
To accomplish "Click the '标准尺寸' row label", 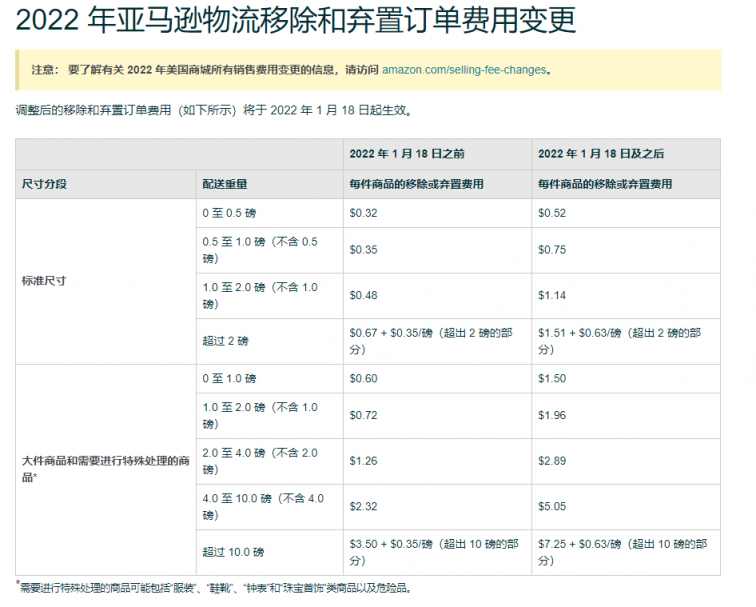I will click(x=44, y=281).
